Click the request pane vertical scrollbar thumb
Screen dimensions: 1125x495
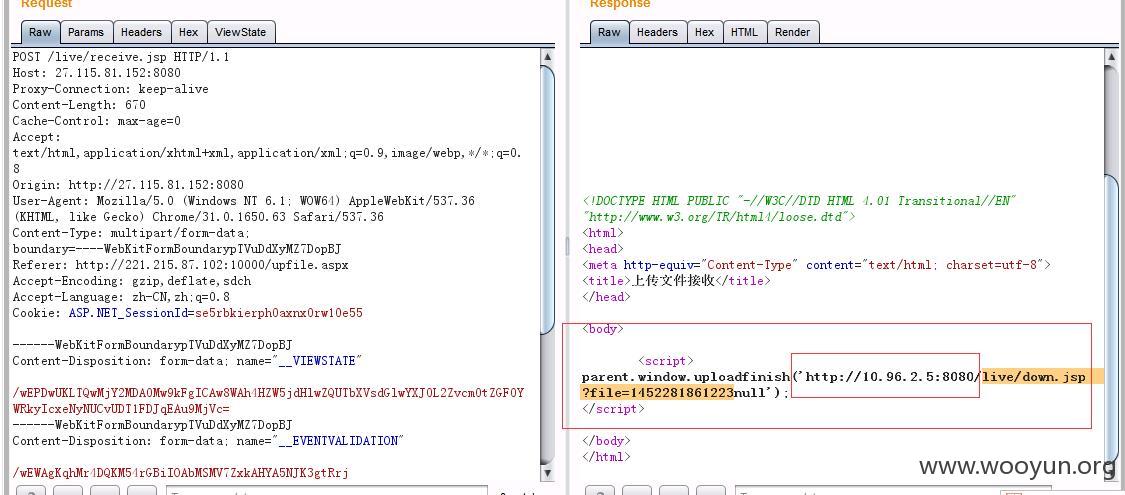547,199
